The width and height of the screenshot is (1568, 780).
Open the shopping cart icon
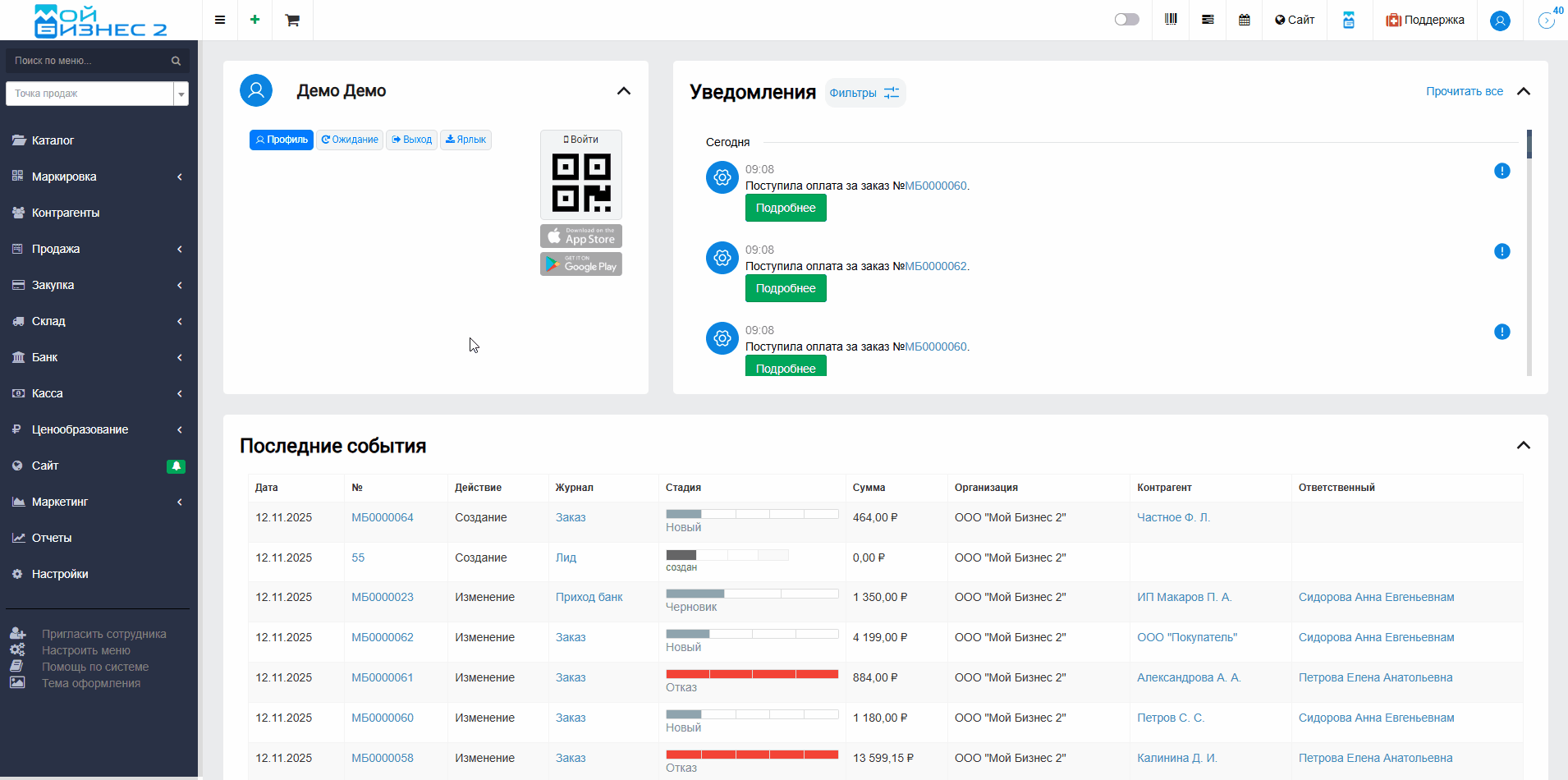[292, 20]
